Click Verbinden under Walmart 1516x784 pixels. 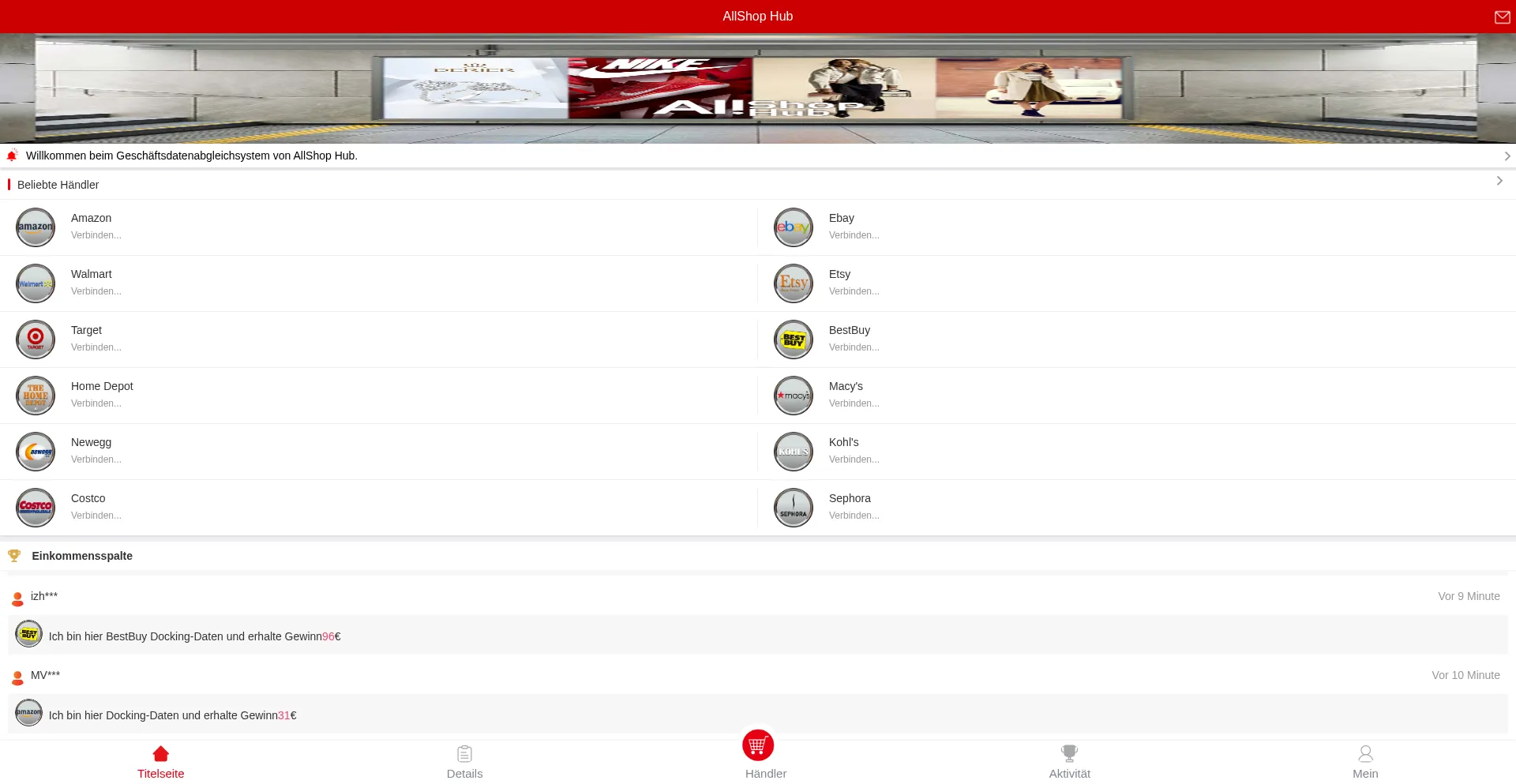[x=96, y=291]
